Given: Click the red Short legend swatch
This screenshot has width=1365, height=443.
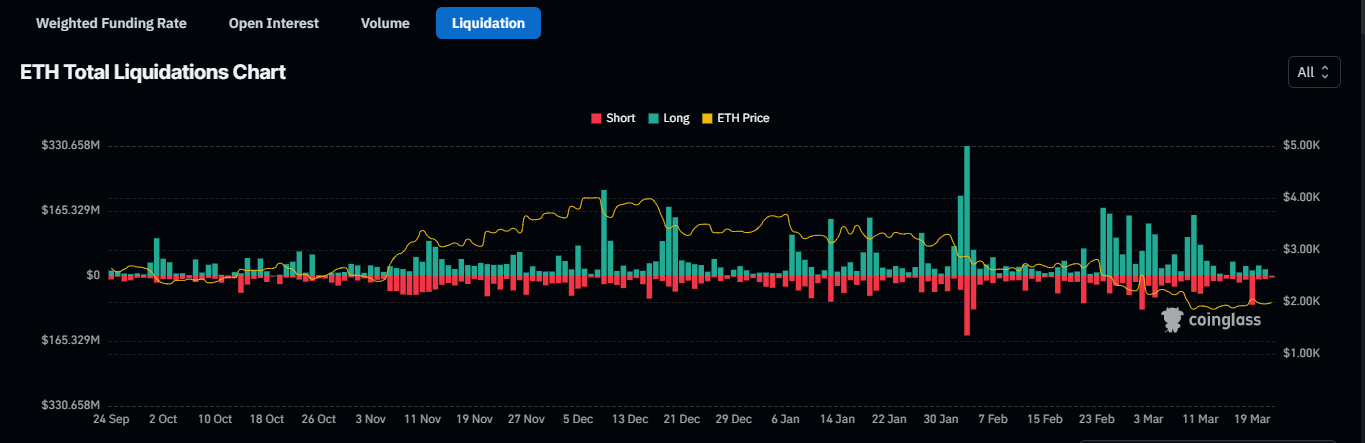Looking at the screenshot, I should [x=596, y=118].
